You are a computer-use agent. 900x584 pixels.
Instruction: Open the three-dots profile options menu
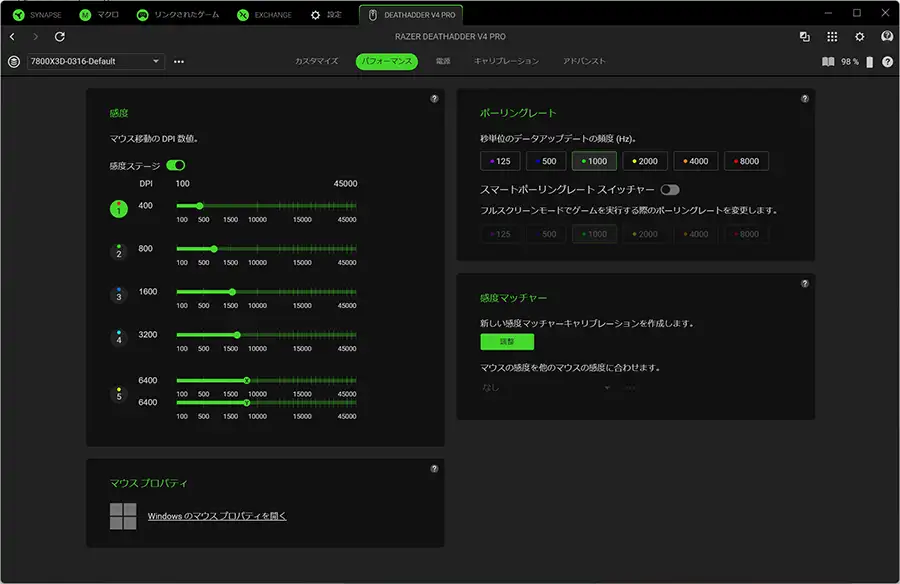point(179,61)
